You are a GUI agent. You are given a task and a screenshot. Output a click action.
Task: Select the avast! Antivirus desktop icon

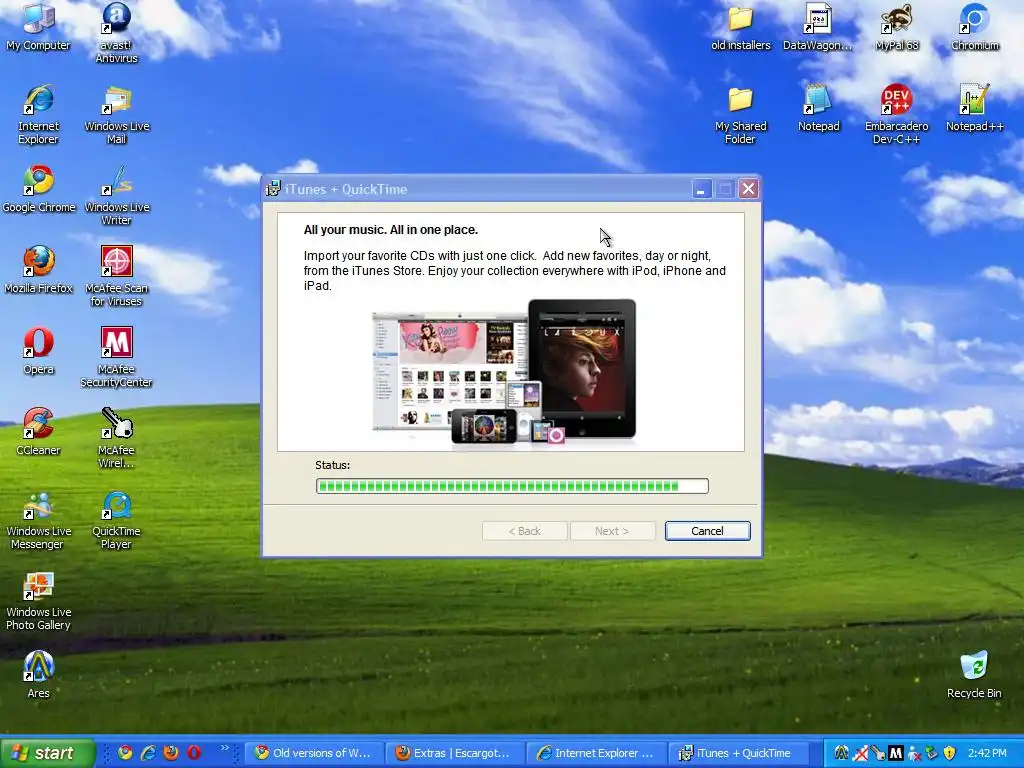click(x=116, y=33)
